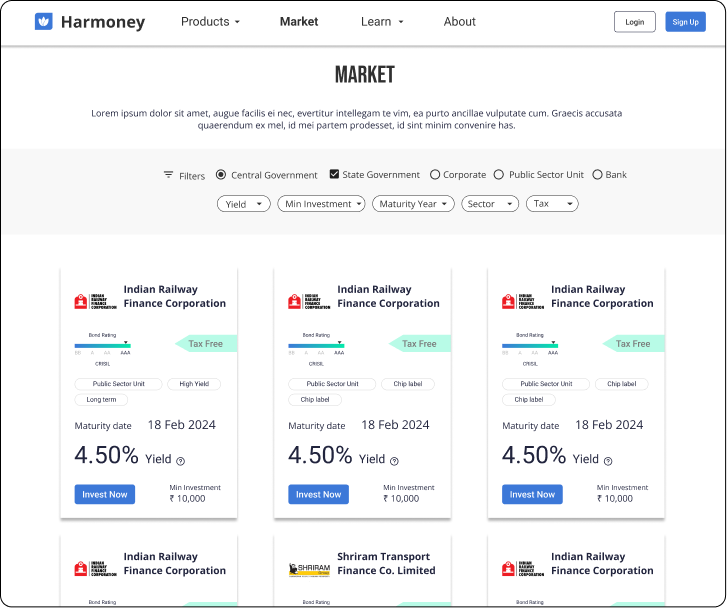Click the IRFC logo on the High Yield card
Viewport: 727px width, 608px height.
pyautogui.click(x=96, y=301)
